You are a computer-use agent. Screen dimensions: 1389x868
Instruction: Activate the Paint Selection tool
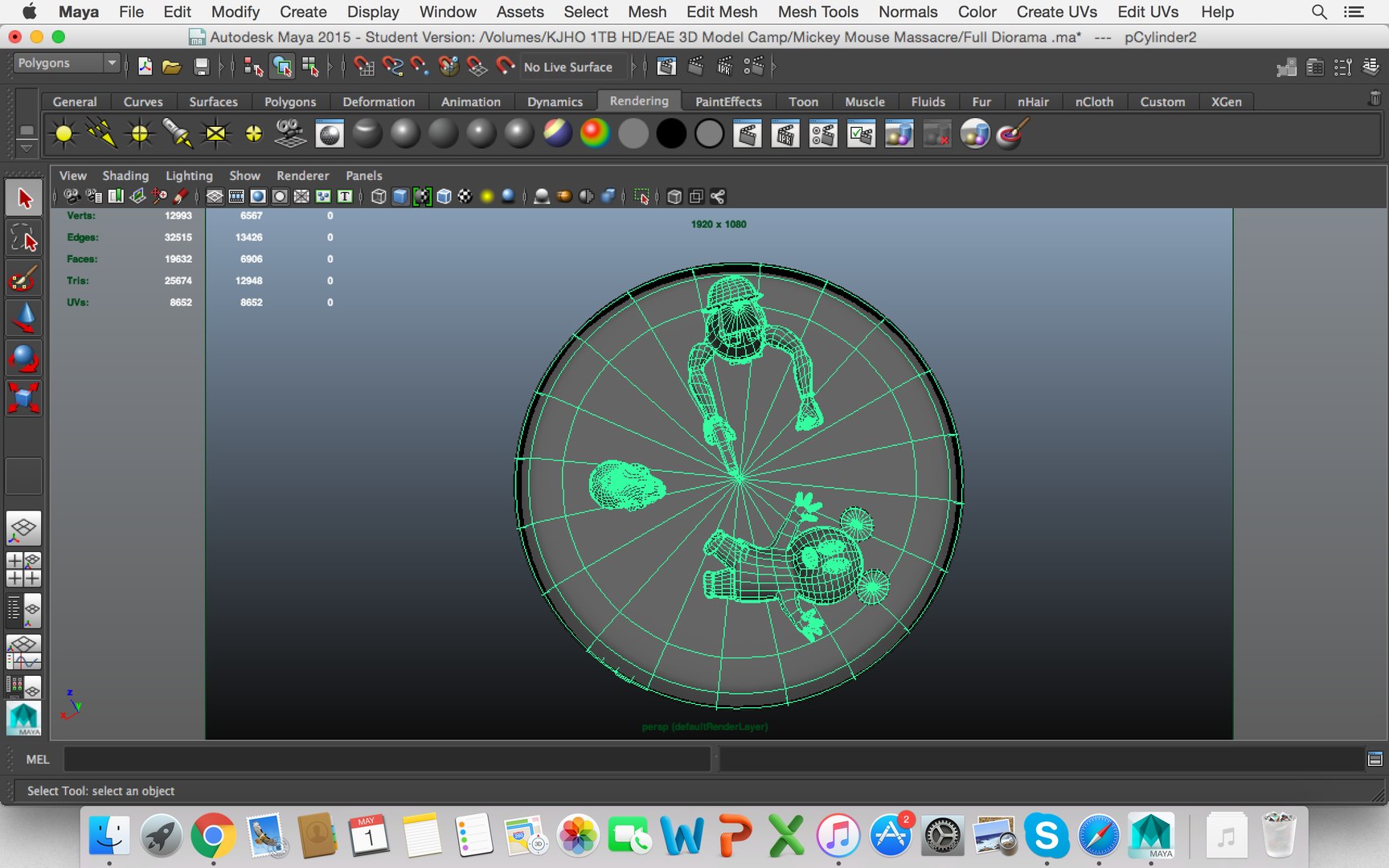tap(23, 279)
